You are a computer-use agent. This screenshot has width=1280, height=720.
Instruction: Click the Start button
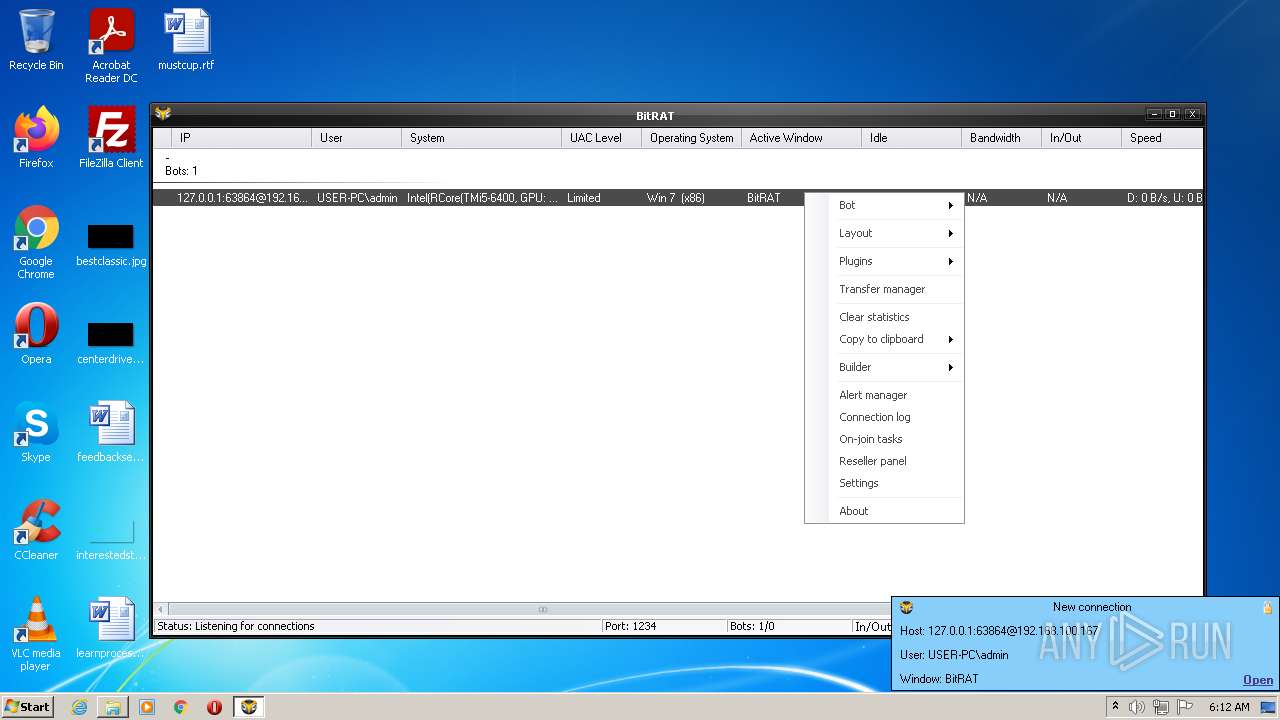tap(28, 707)
